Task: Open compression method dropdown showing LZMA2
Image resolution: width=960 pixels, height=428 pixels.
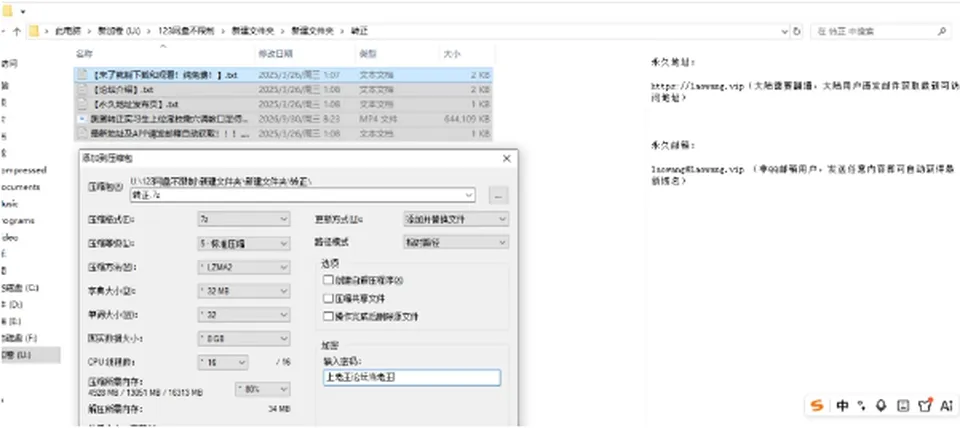Action: point(243,268)
